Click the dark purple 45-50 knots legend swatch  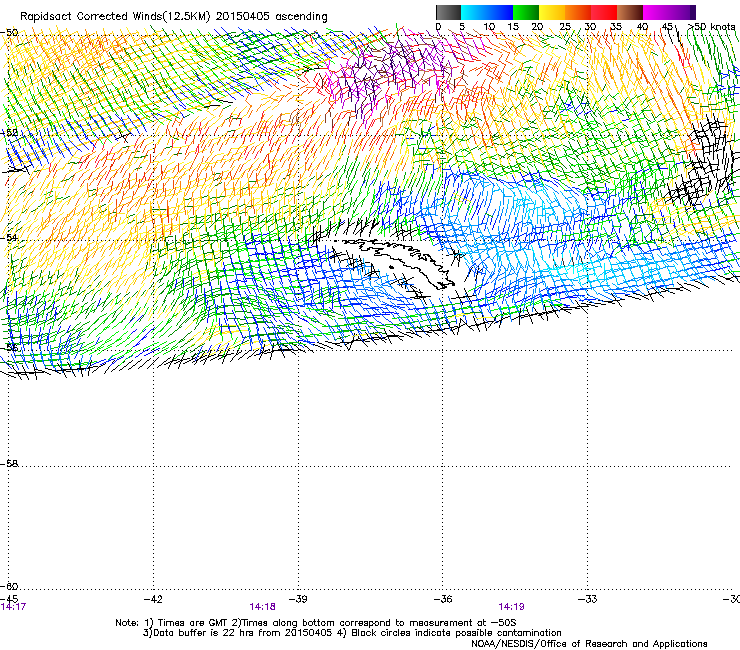(x=682, y=12)
